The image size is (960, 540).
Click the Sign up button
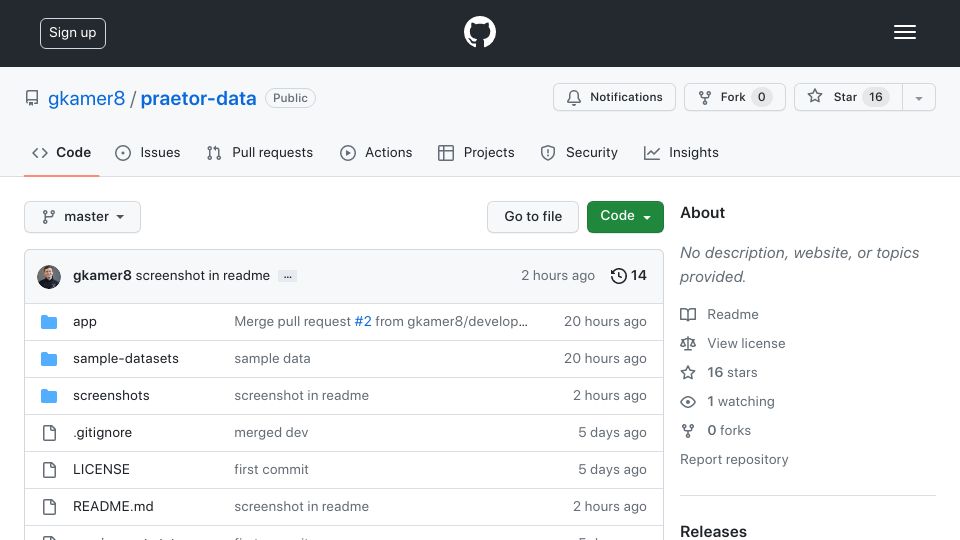tap(73, 33)
